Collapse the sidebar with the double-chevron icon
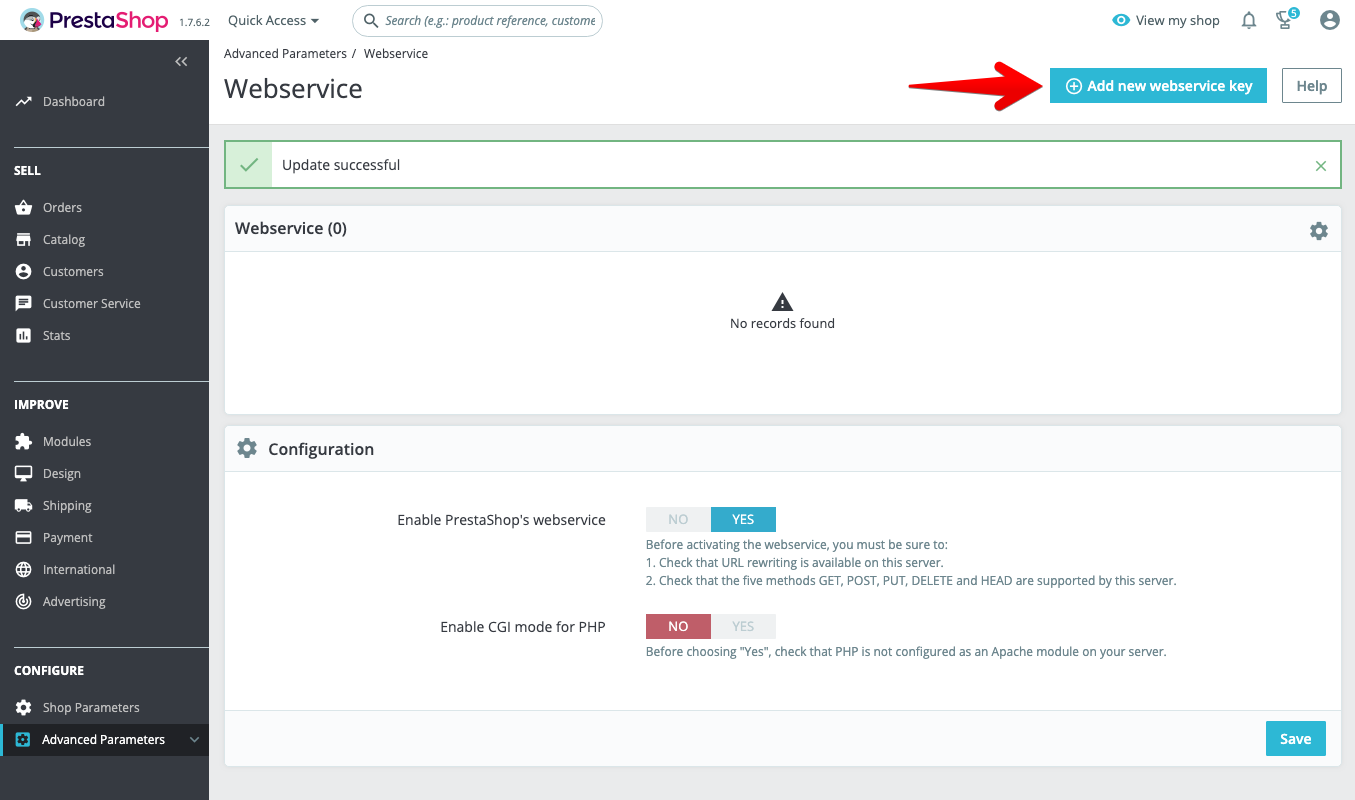The image size is (1355, 800). coord(181,62)
